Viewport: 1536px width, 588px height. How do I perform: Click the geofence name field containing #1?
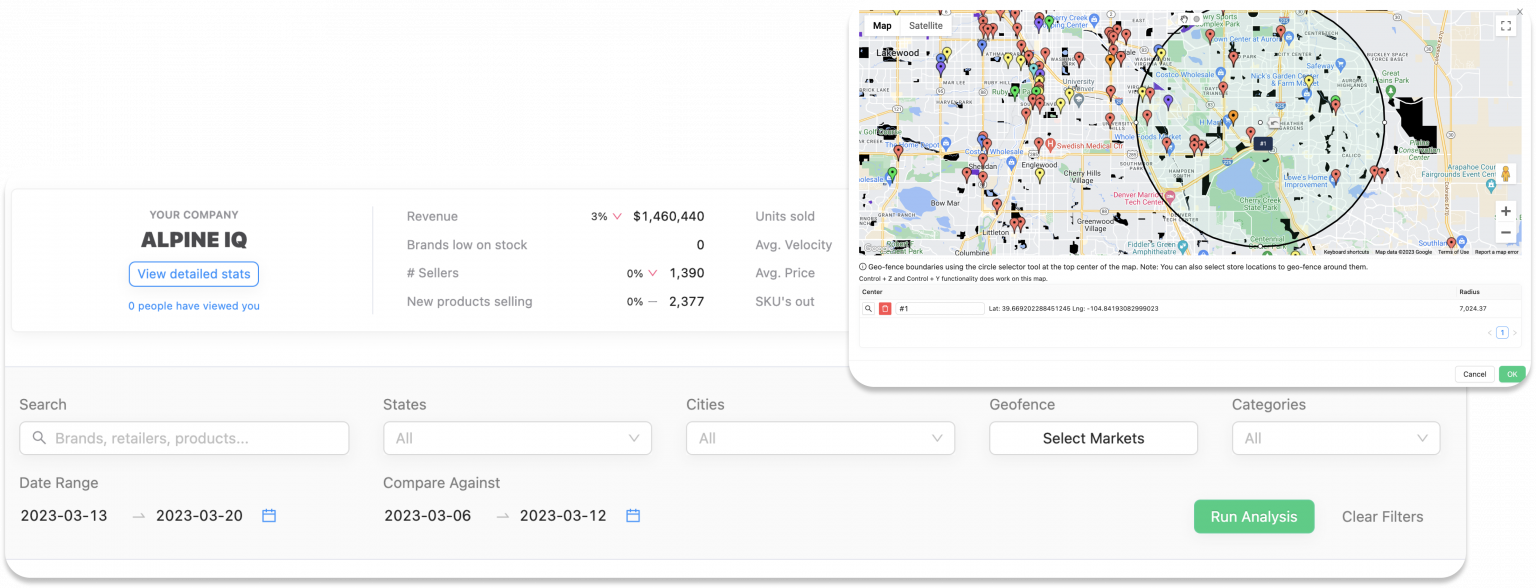point(940,309)
